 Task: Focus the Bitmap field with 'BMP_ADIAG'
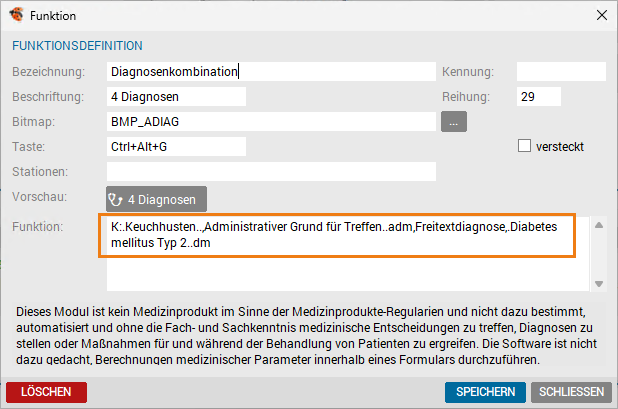point(270,122)
